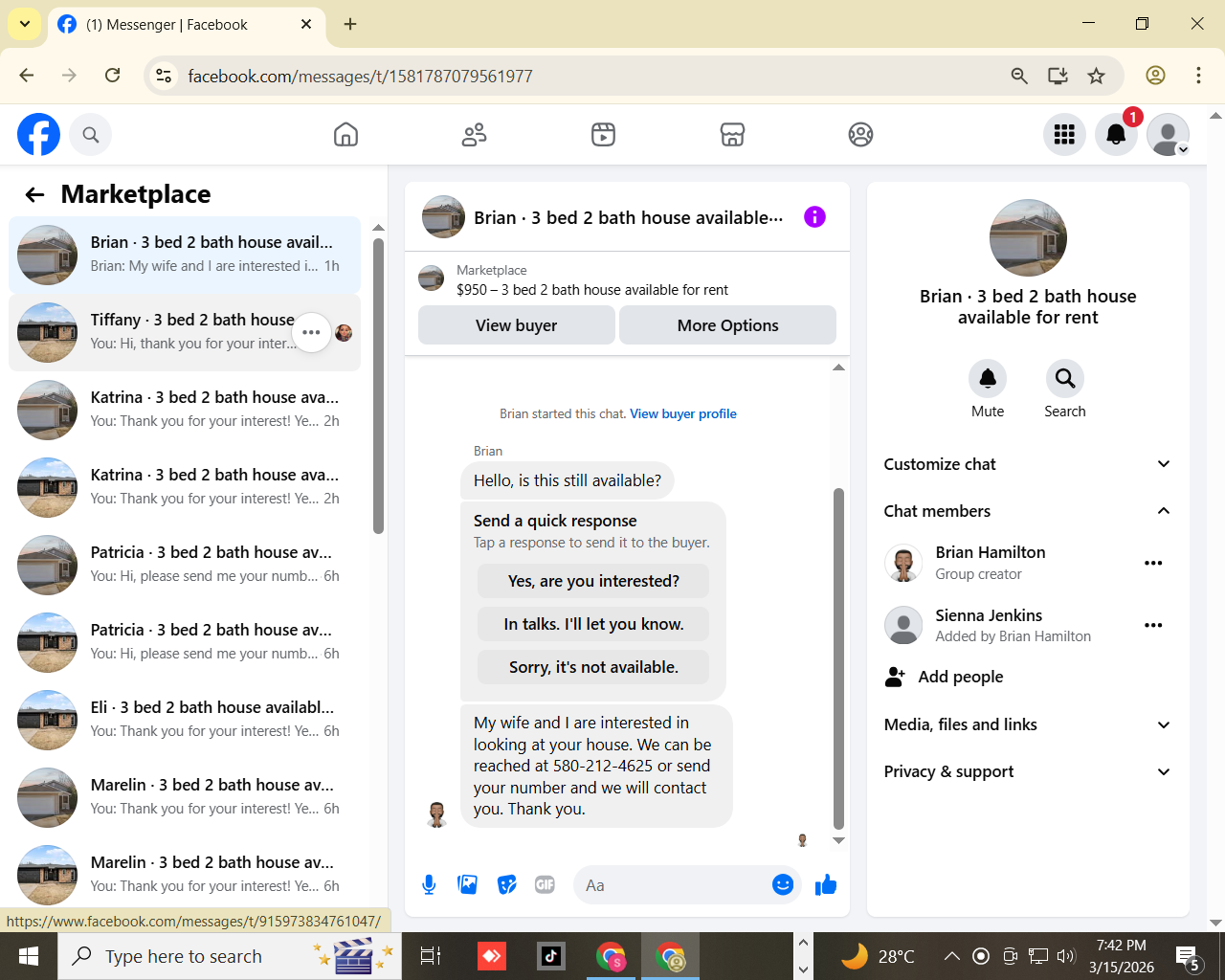The image size is (1225, 980).
Task: Click the browser address bar URL
Action: [x=360, y=77]
